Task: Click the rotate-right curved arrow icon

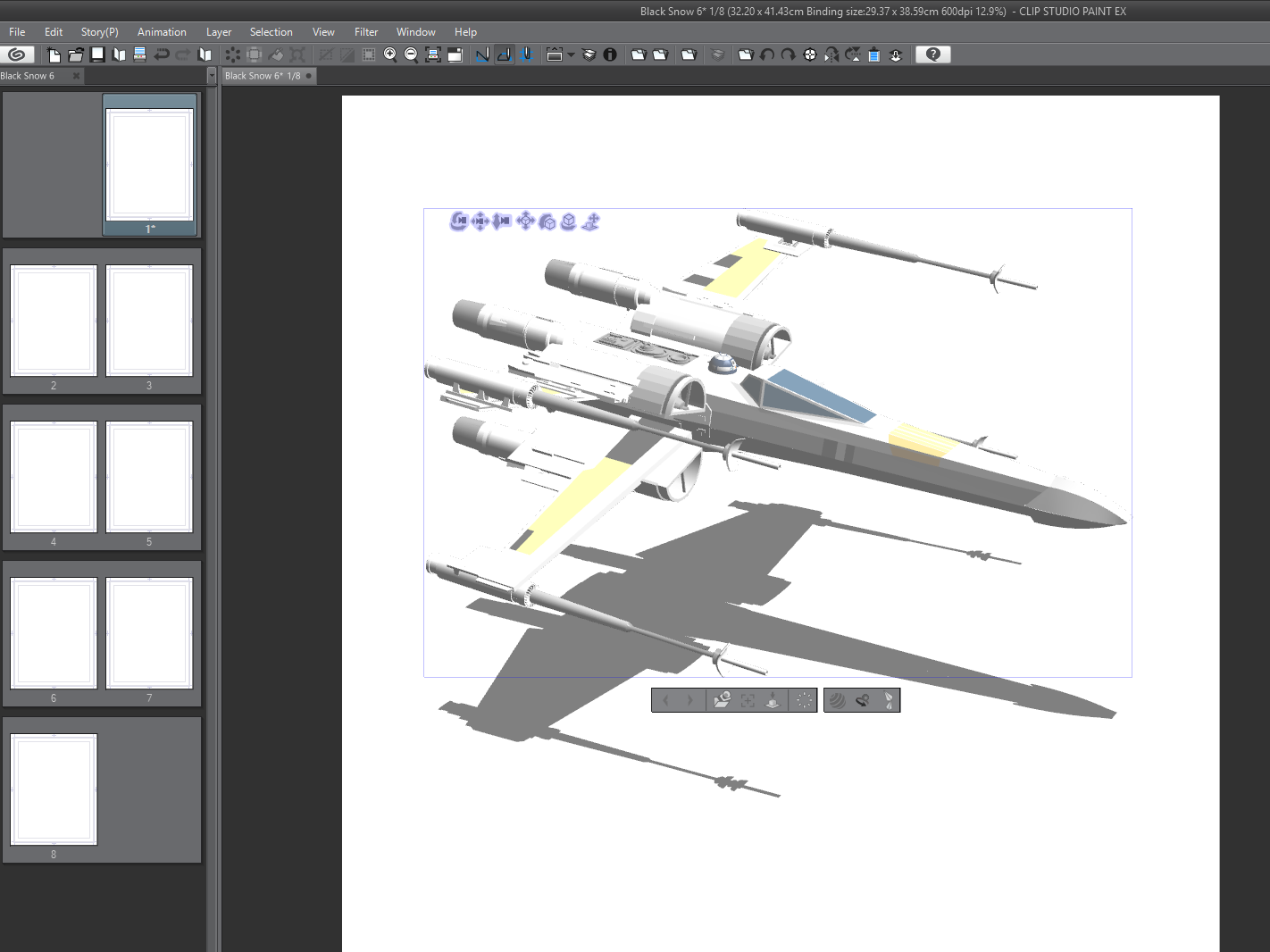Action: tap(789, 54)
